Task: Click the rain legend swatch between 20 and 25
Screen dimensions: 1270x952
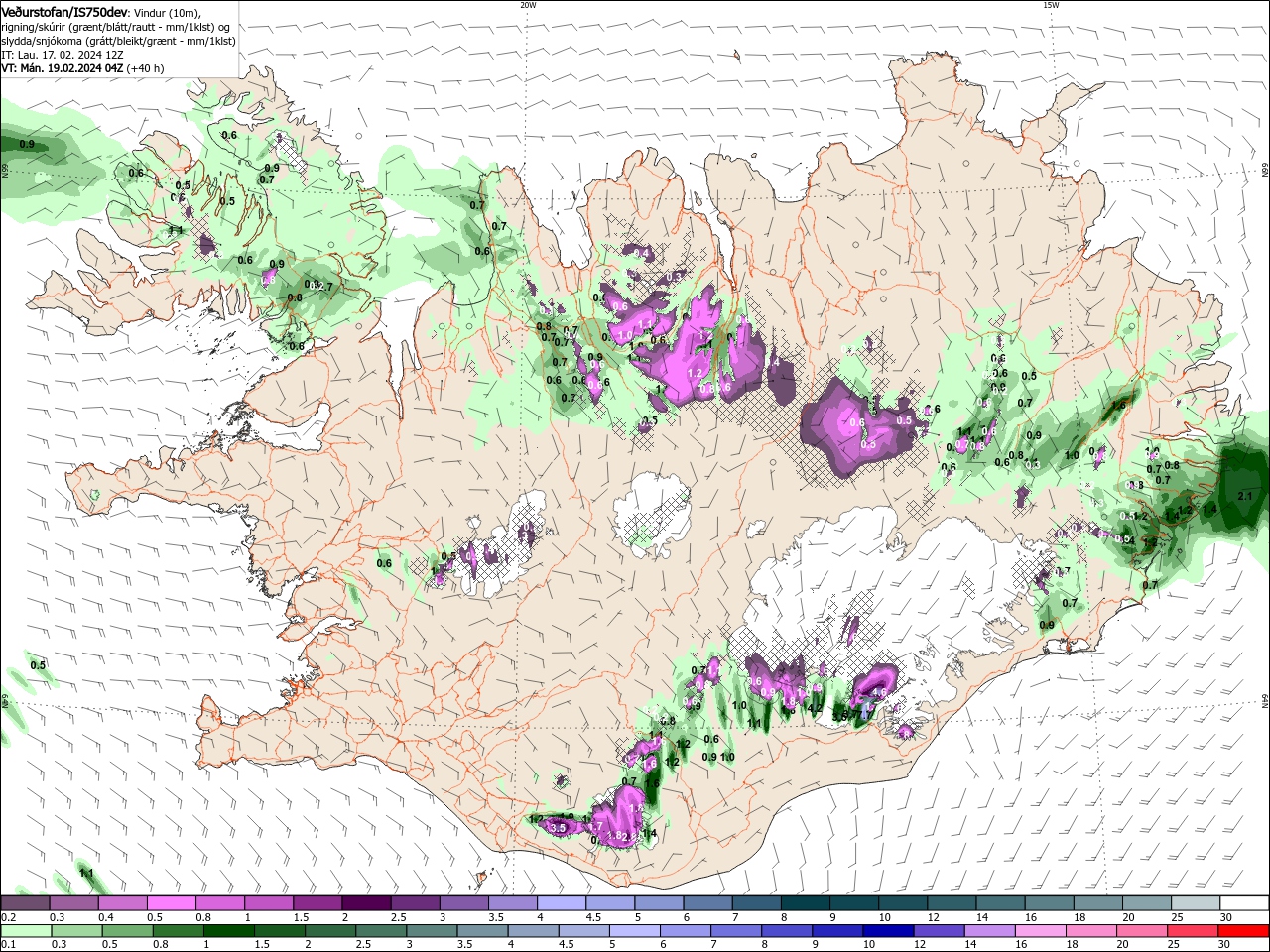Action: pos(1141,931)
